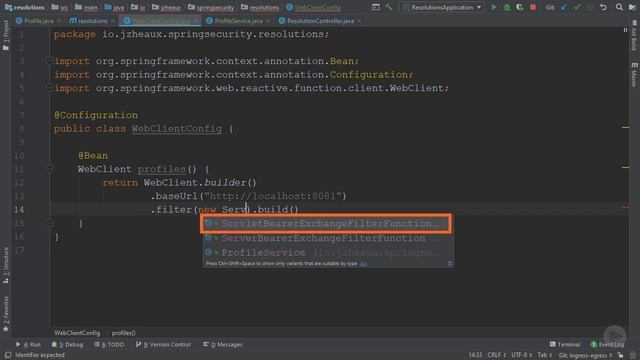This screenshot has width=640, height=360.
Task: Close the ResolutionController.java tab
Action: [x=359, y=21]
